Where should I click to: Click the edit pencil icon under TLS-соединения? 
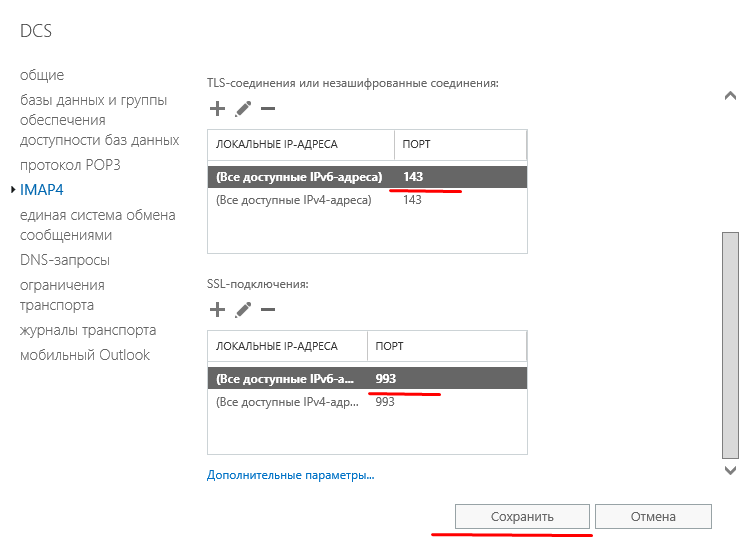point(242,108)
